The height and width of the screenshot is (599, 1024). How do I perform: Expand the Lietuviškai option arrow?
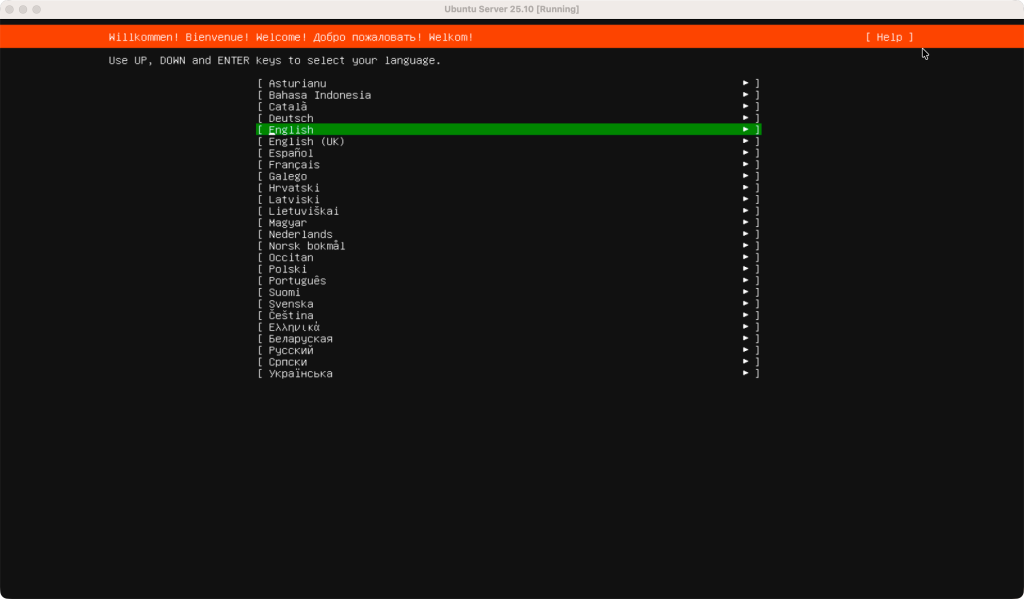(746, 211)
